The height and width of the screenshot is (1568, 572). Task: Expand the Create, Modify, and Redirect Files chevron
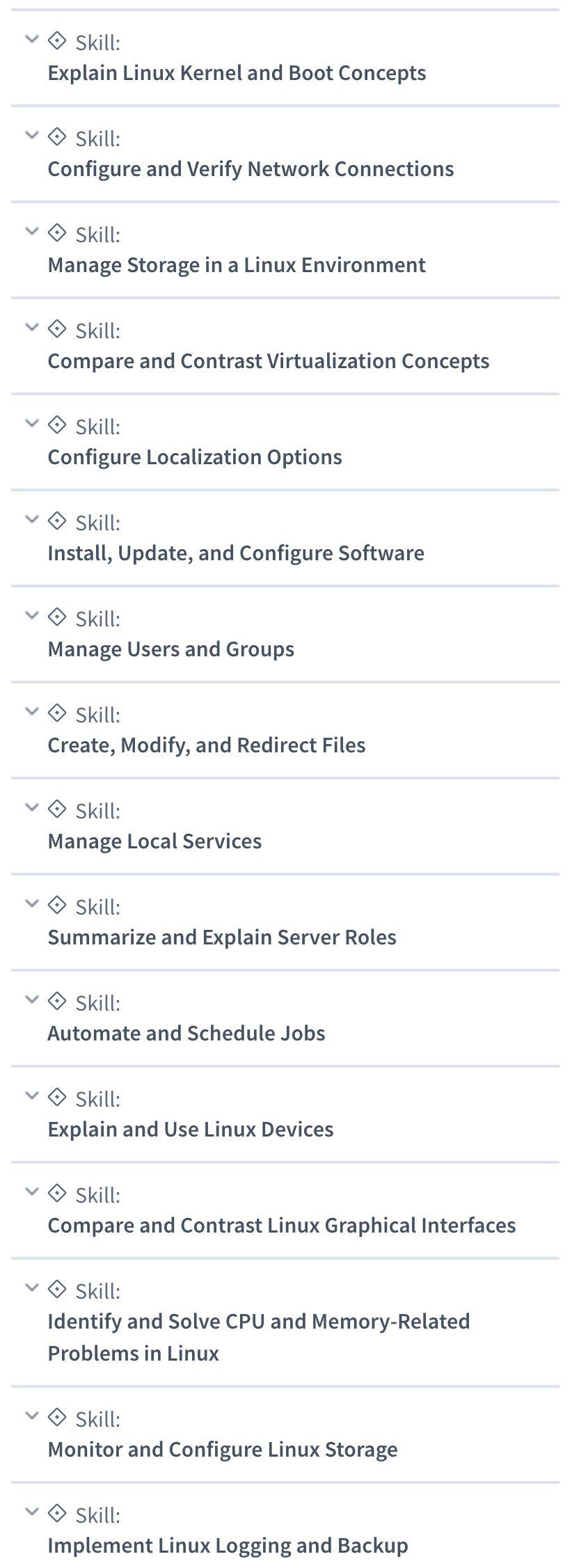(31, 711)
